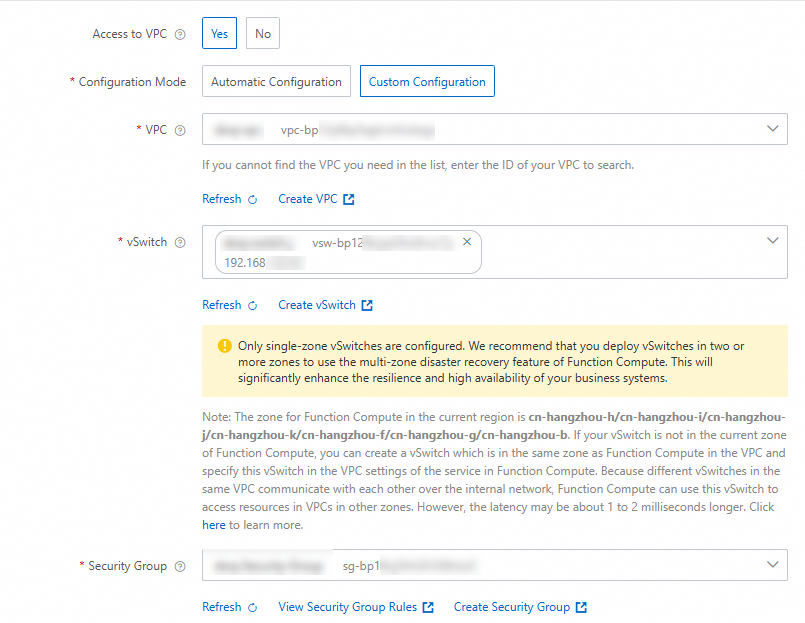Viewport: 805px width, 623px height.
Task: Click Refresh link under VPC field
Action: coord(222,199)
